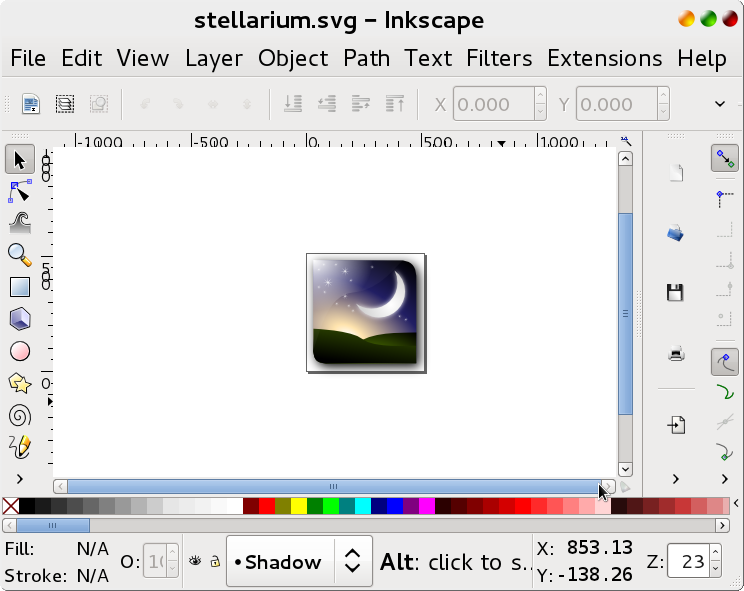Select the Tweak objects tool

click(19, 223)
